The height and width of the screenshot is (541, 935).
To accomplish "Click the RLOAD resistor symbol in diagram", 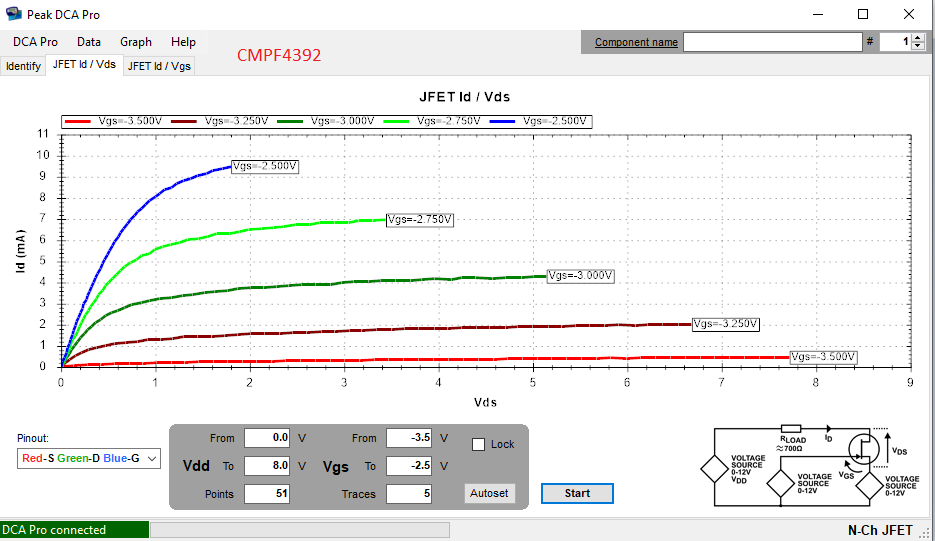I will point(791,429).
